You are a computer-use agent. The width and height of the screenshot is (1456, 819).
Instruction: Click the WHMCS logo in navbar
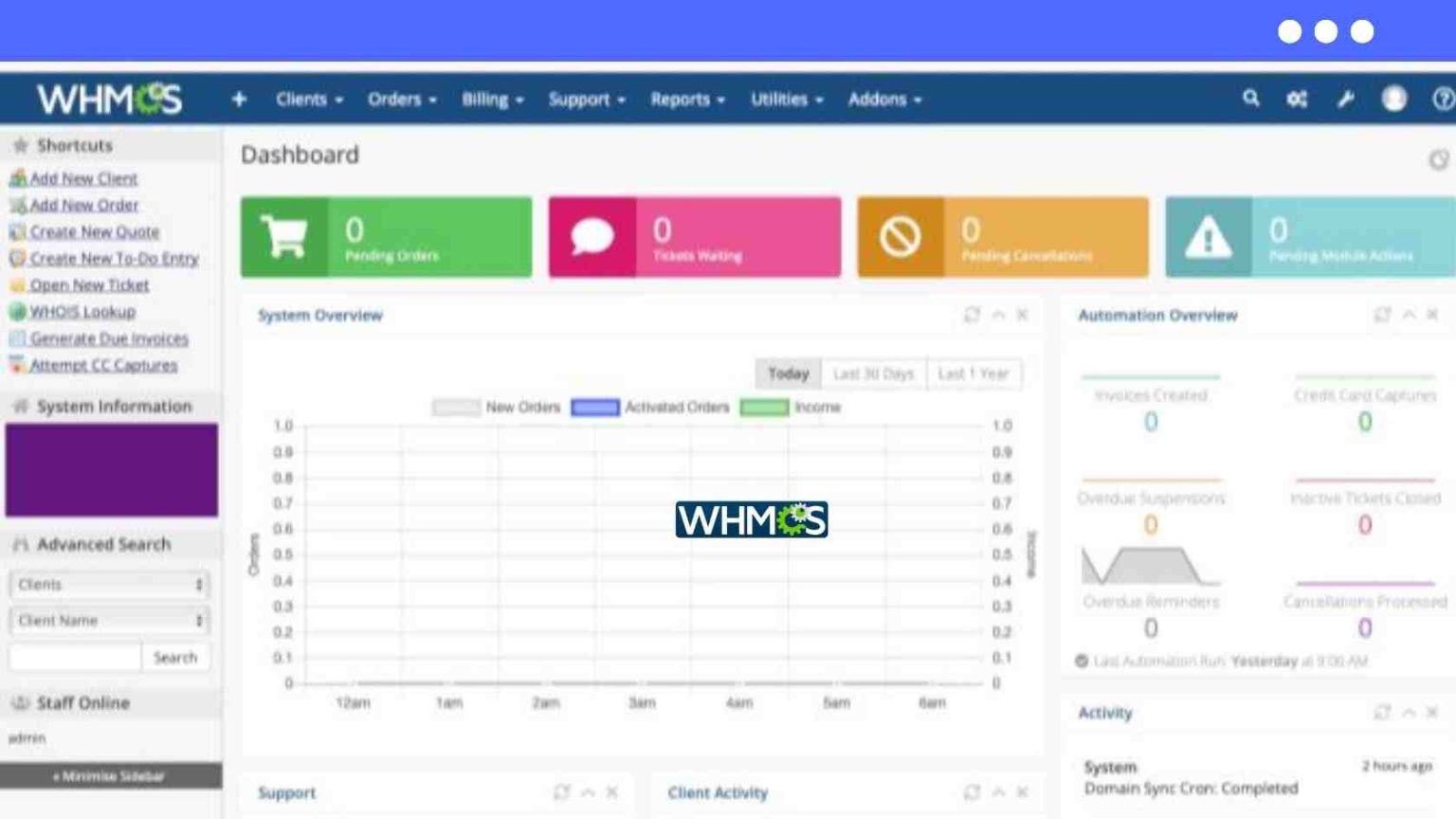point(109,99)
